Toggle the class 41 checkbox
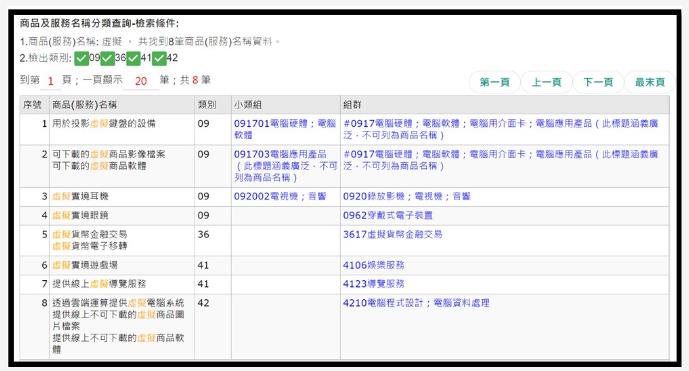Viewport: 689px width, 371px height. 134,58
